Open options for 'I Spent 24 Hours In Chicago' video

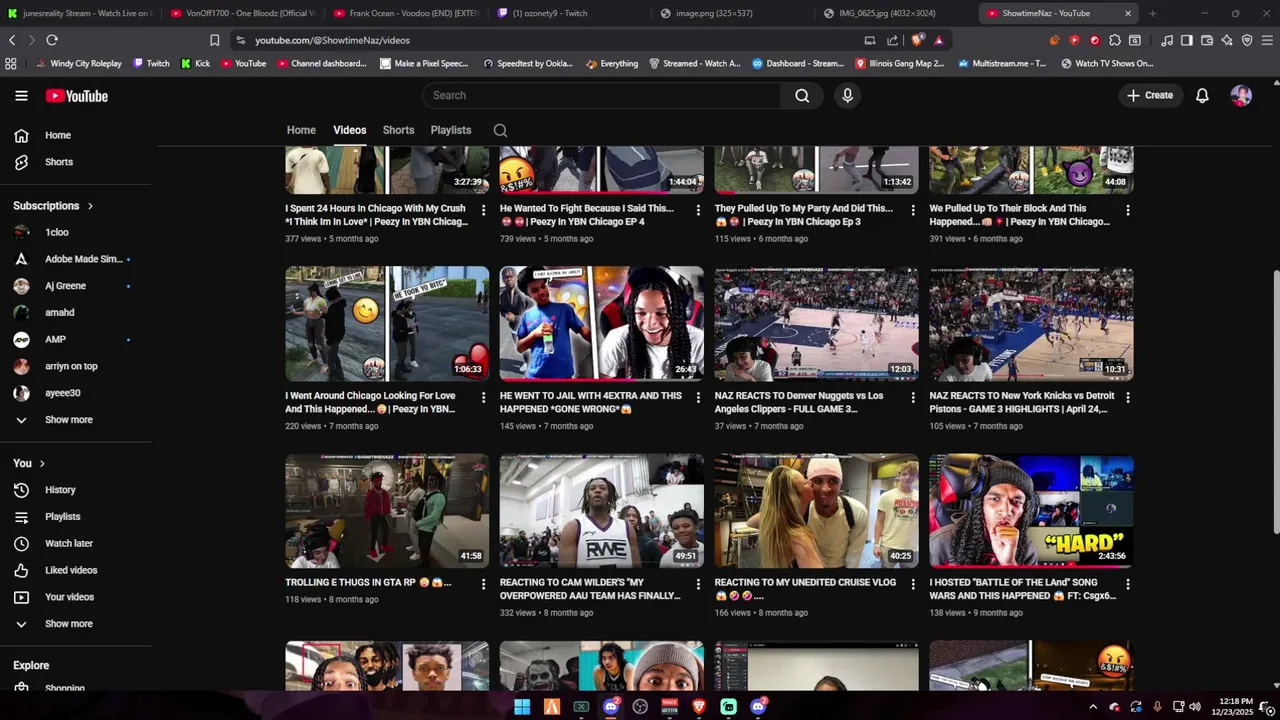(x=483, y=210)
